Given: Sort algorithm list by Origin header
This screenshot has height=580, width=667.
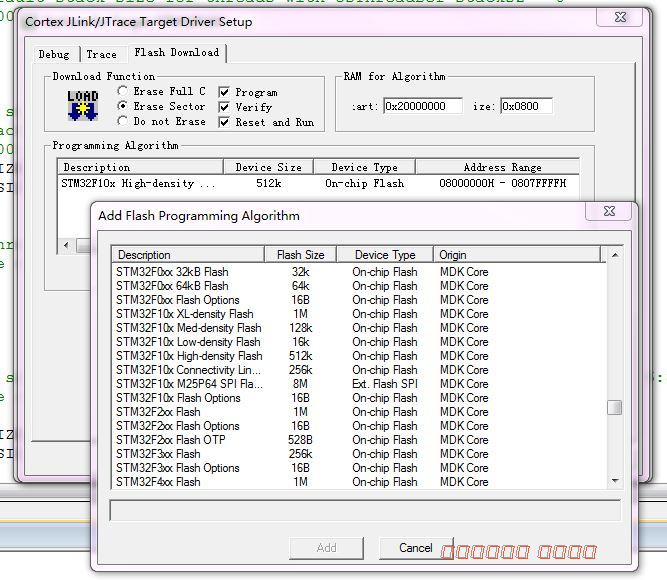Looking at the screenshot, I should click(517, 255).
